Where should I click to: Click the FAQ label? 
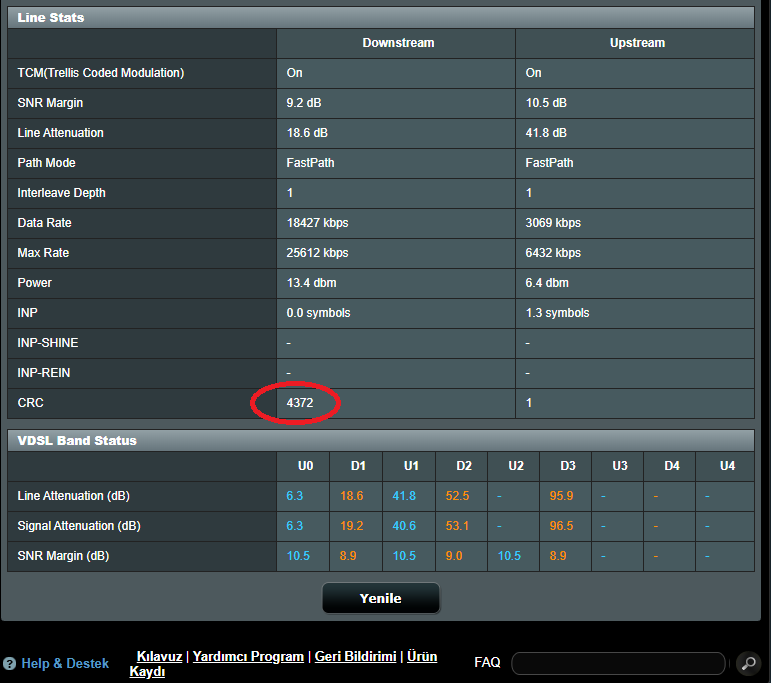pyautogui.click(x=487, y=662)
